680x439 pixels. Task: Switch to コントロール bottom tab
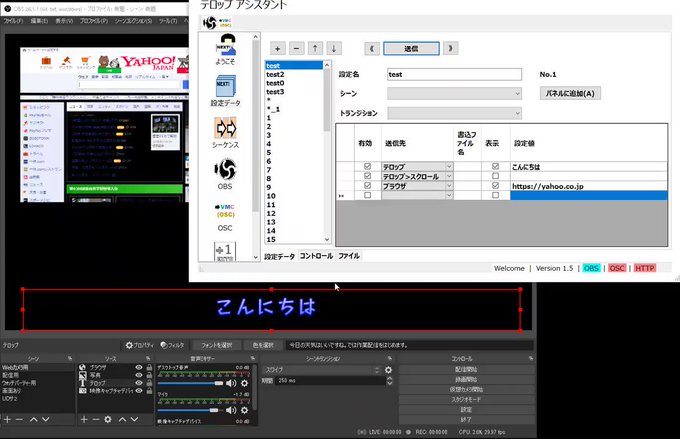tap(316, 256)
